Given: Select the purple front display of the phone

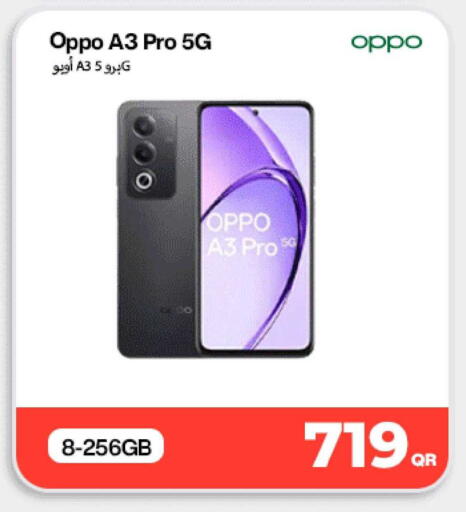Looking at the screenshot, I should pyautogui.click(x=256, y=229).
